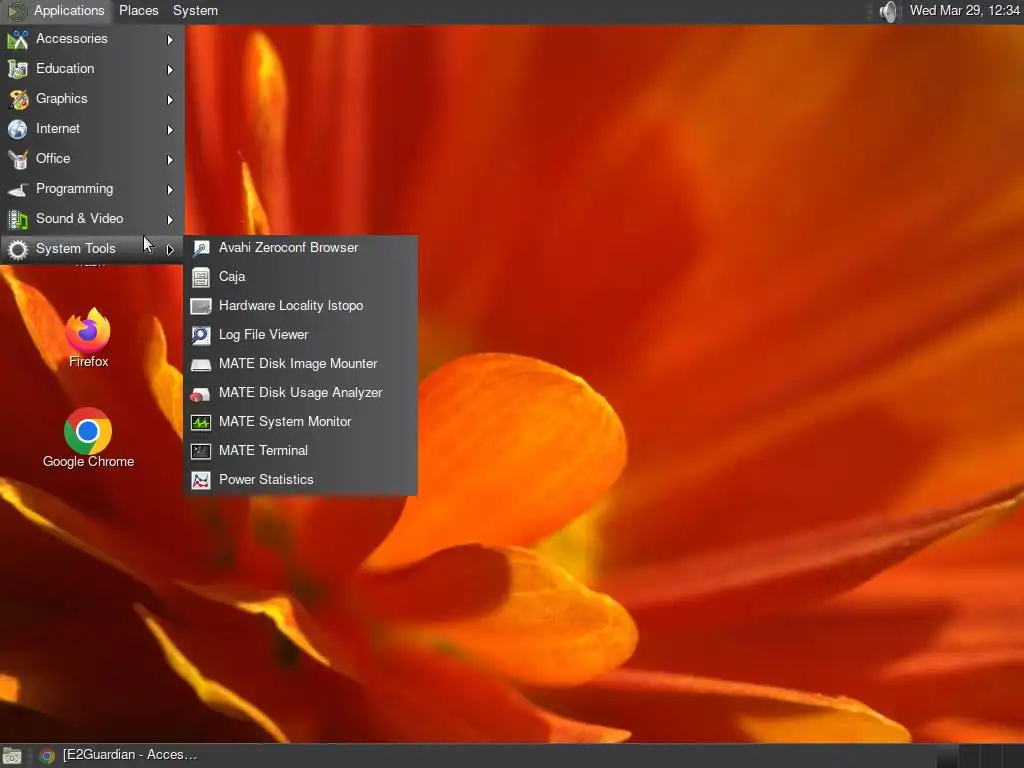Open the Places menu
This screenshot has width=1024, height=768.
click(138, 11)
